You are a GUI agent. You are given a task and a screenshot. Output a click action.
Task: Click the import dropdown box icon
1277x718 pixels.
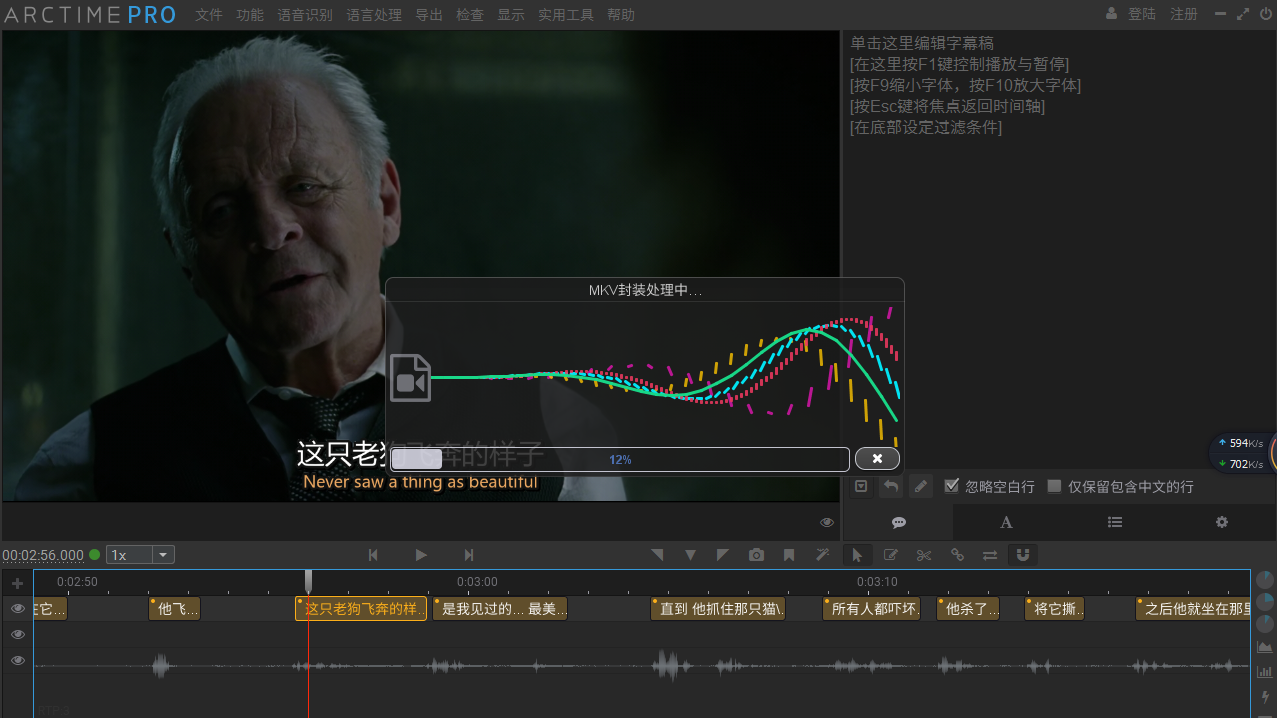click(x=860, y=486)
